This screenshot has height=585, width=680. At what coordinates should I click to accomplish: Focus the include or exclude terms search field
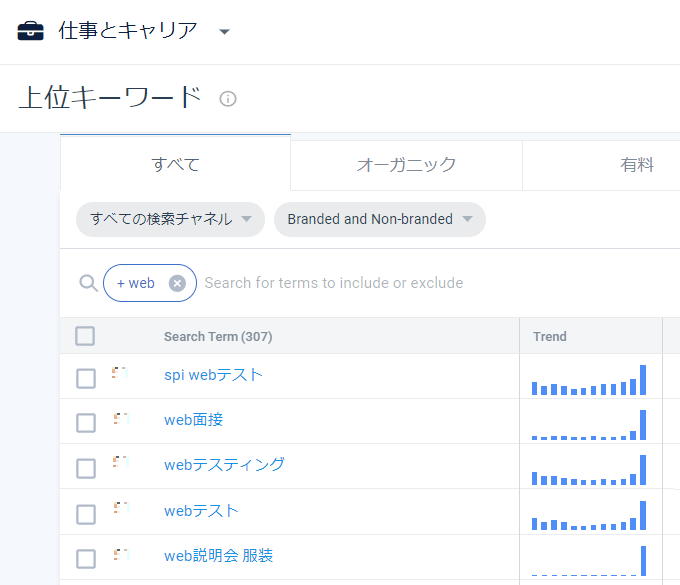400,283
